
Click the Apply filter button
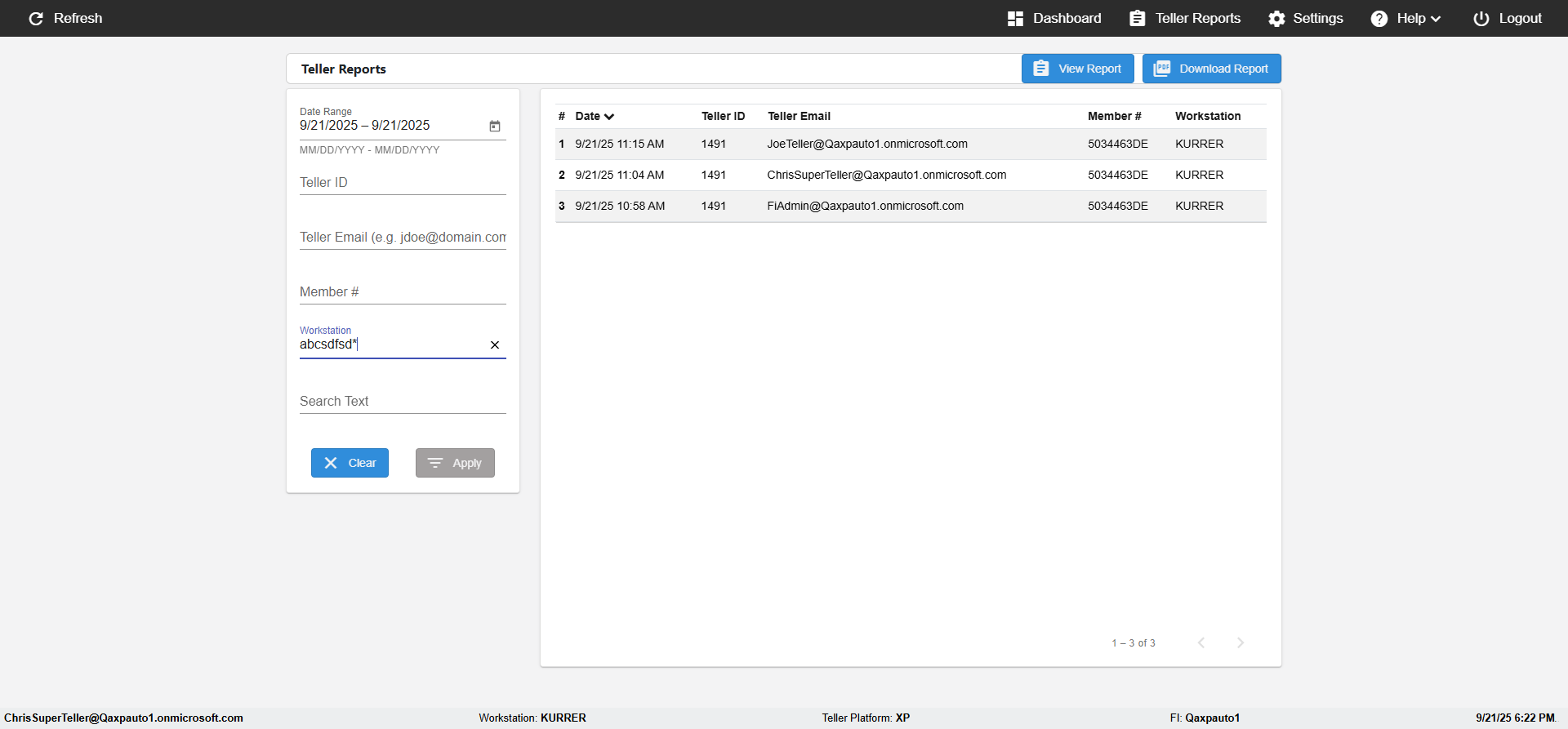(x=455, y=463)
